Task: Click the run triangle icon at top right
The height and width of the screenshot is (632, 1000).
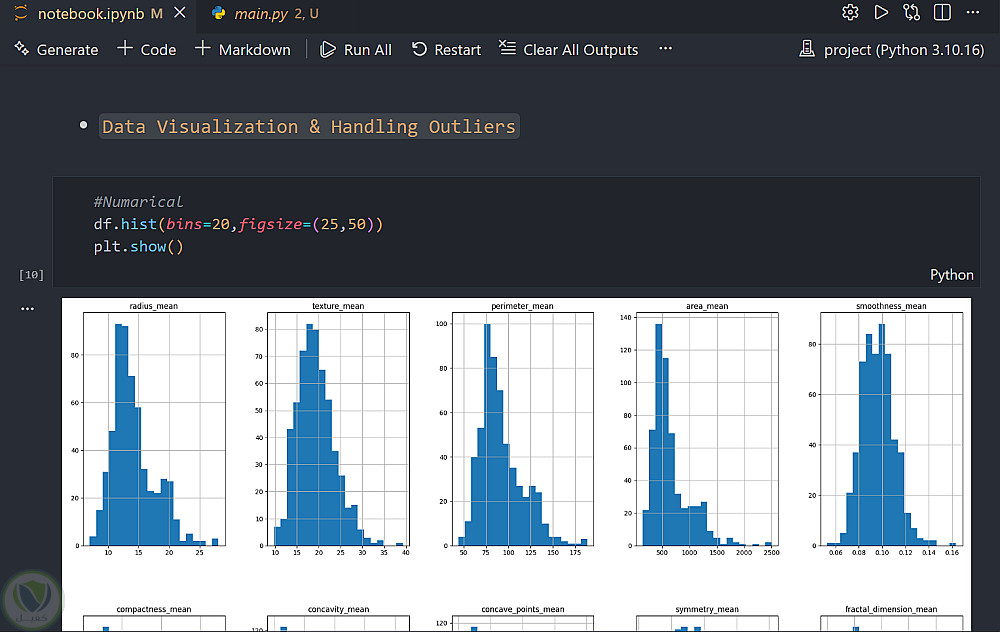Action: [881, 13]
